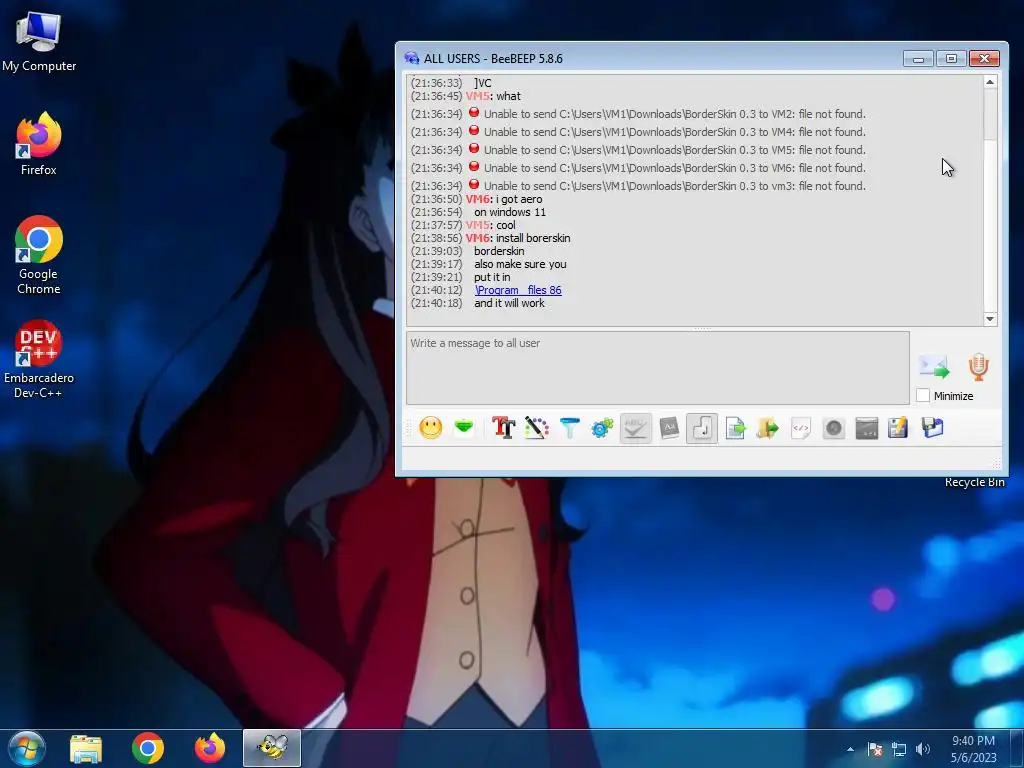
Task: Toggle the spell checking ABC icon
Action: click(635, 428)
